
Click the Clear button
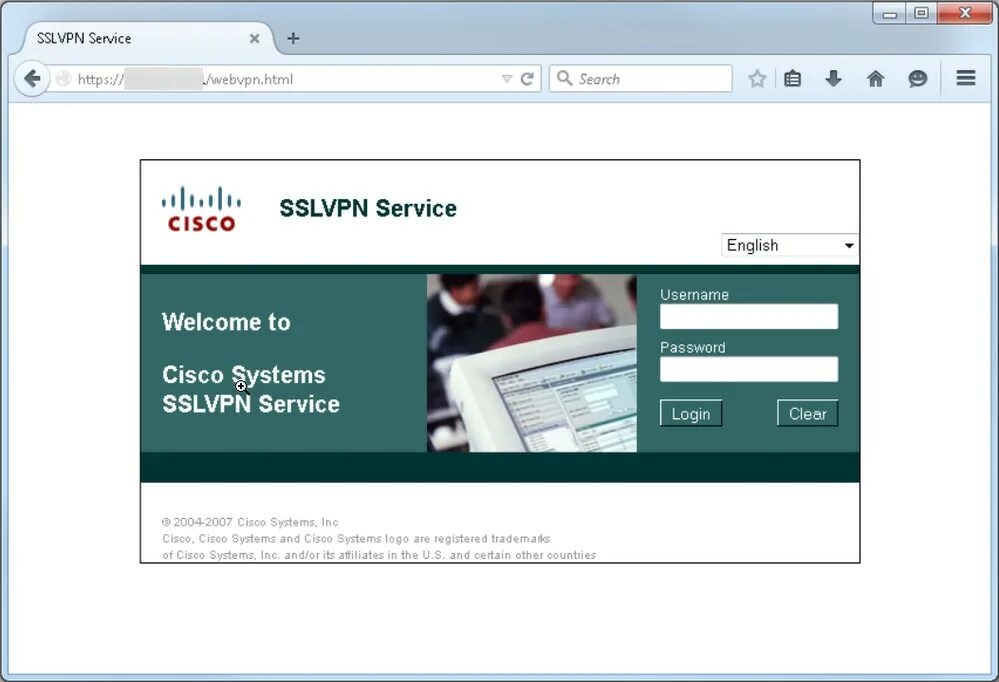click(x=807, y=414)
